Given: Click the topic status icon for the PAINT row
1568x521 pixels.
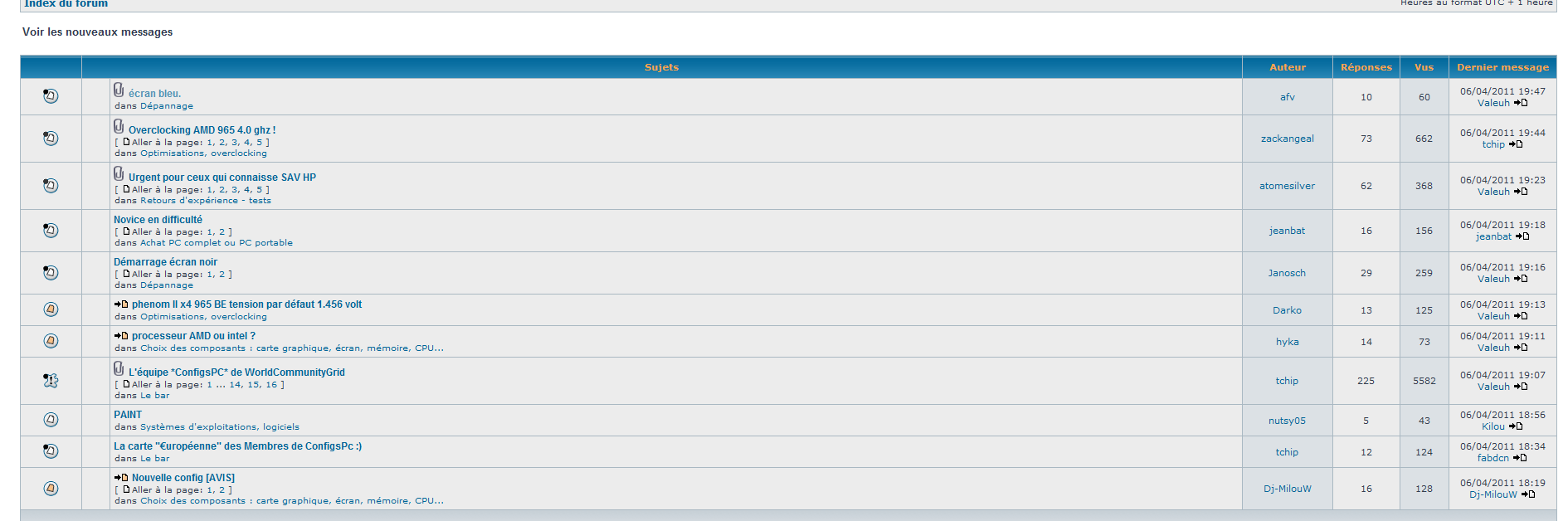Looking at the screenshot, I should (51, 420).
